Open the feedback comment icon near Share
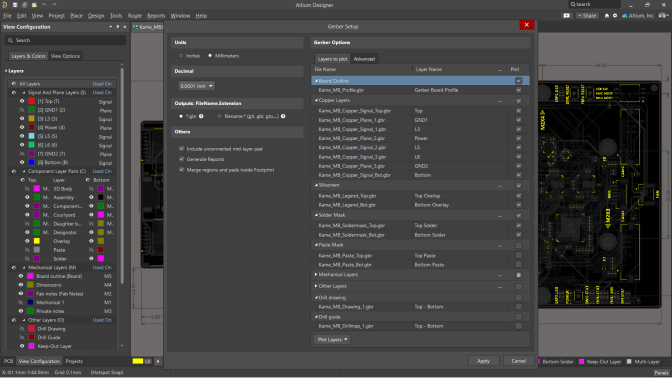 [567, 15]
